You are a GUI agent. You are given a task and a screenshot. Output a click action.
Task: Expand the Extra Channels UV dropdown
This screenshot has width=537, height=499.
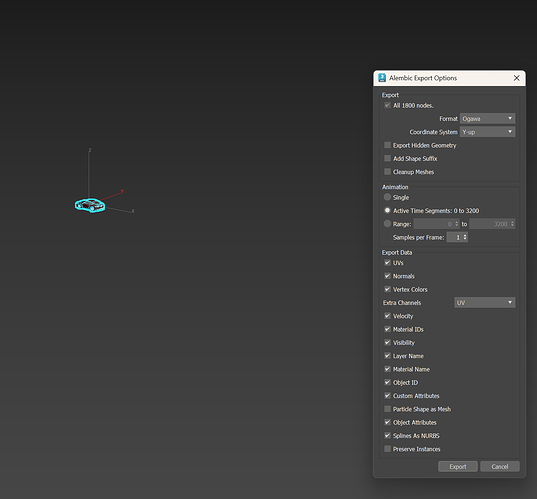point(485,302)
